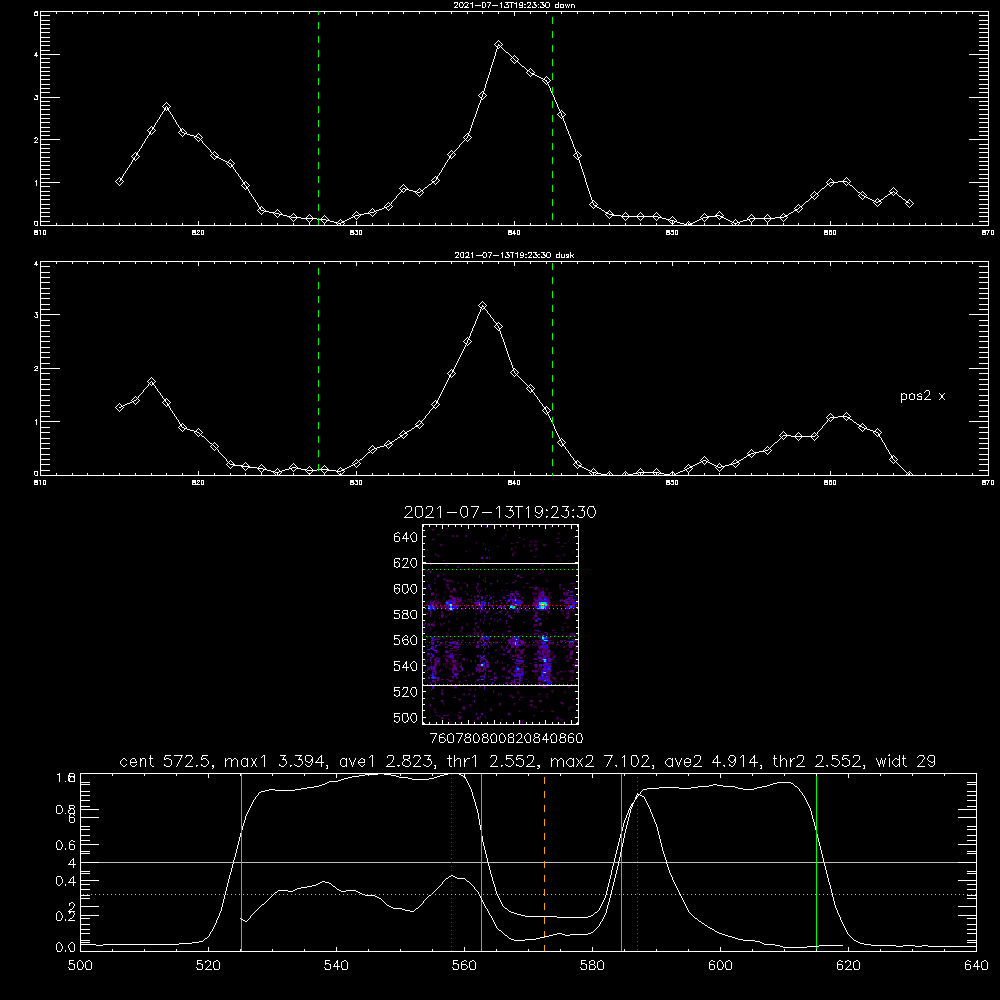Click the spectrogram y-axis label 560
1000x1000 pixels.
[406, 640]
